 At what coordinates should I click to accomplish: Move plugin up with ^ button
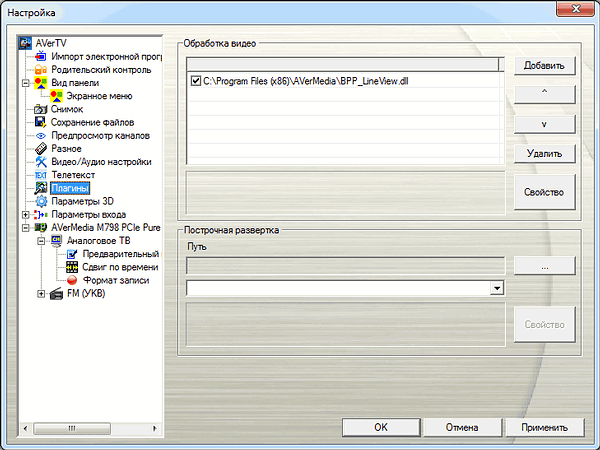click(544, 94)
